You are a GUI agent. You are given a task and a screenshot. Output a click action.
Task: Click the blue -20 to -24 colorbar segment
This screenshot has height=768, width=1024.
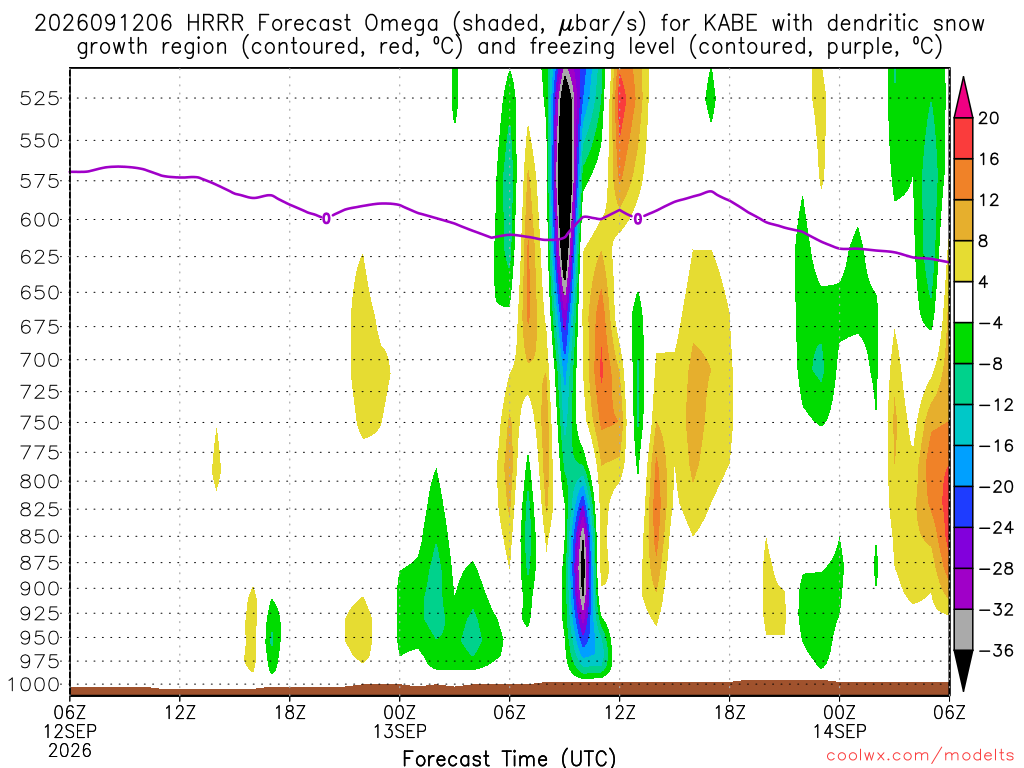[963, 507]
